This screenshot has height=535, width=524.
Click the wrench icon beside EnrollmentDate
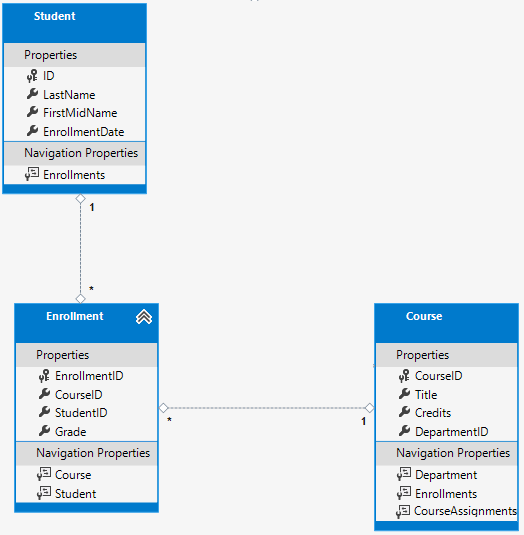tap(32, 131)
